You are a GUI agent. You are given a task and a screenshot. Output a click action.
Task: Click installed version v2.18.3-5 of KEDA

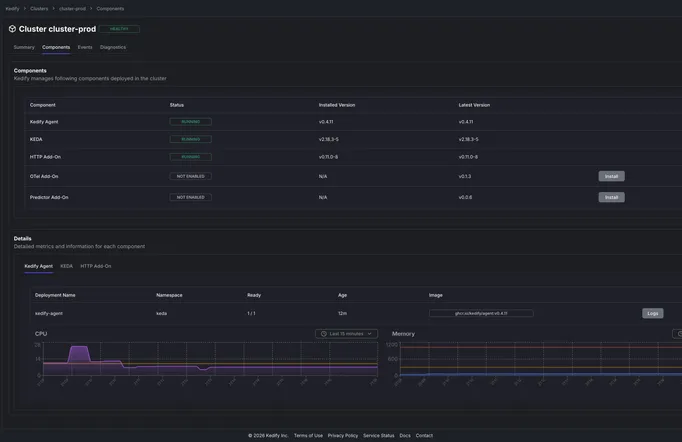(x=329, y=139)
